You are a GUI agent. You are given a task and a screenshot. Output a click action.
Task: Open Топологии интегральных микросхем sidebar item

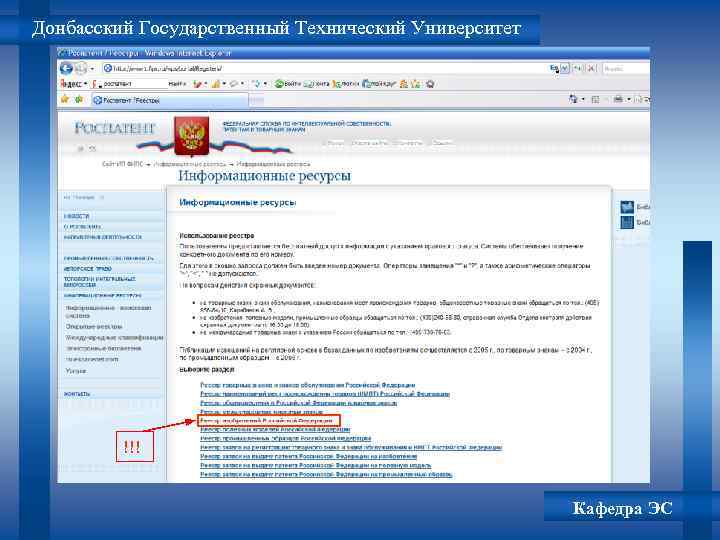(x=100, y=281)
